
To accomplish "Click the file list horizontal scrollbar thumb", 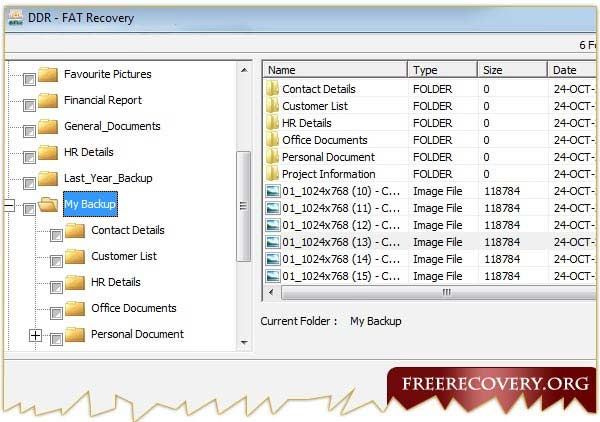I will [x=439, y=293].
